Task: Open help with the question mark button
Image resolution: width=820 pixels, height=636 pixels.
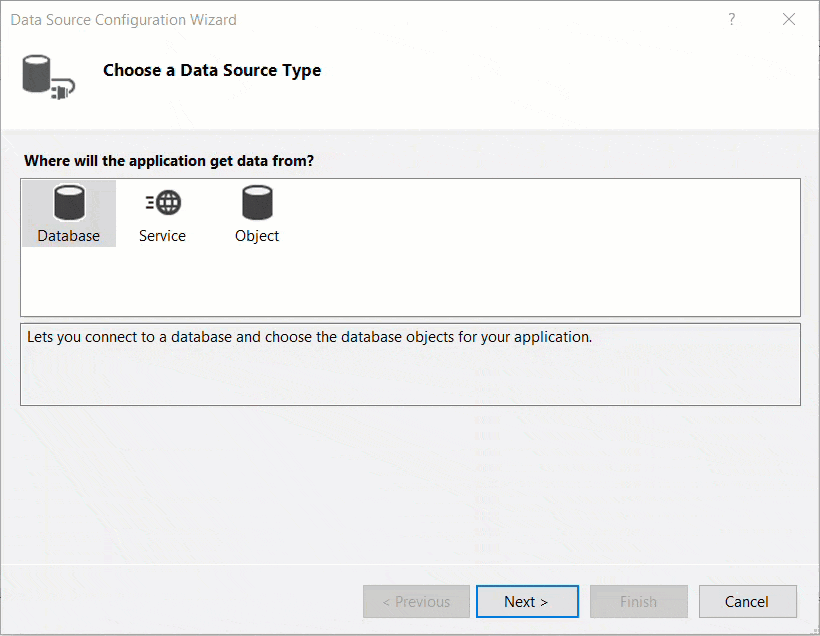Action: (732, 19)
